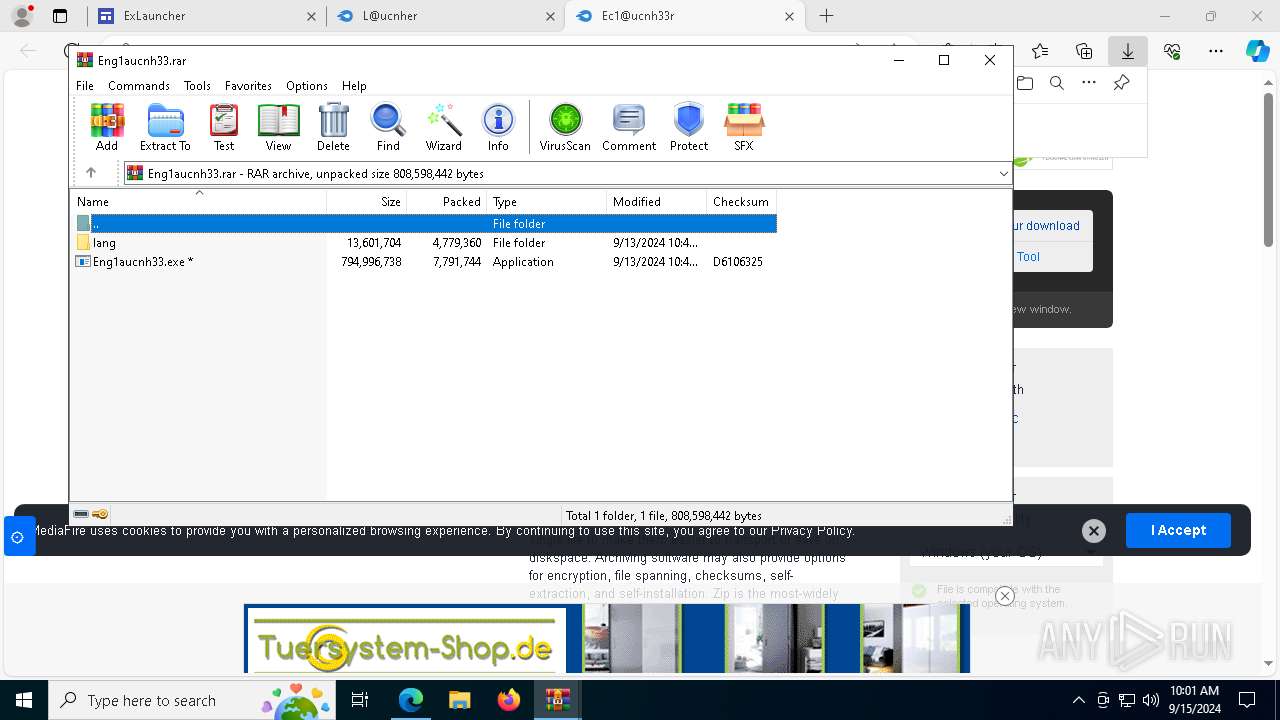
Task: Click the taskbar search box
Action: 192,700
